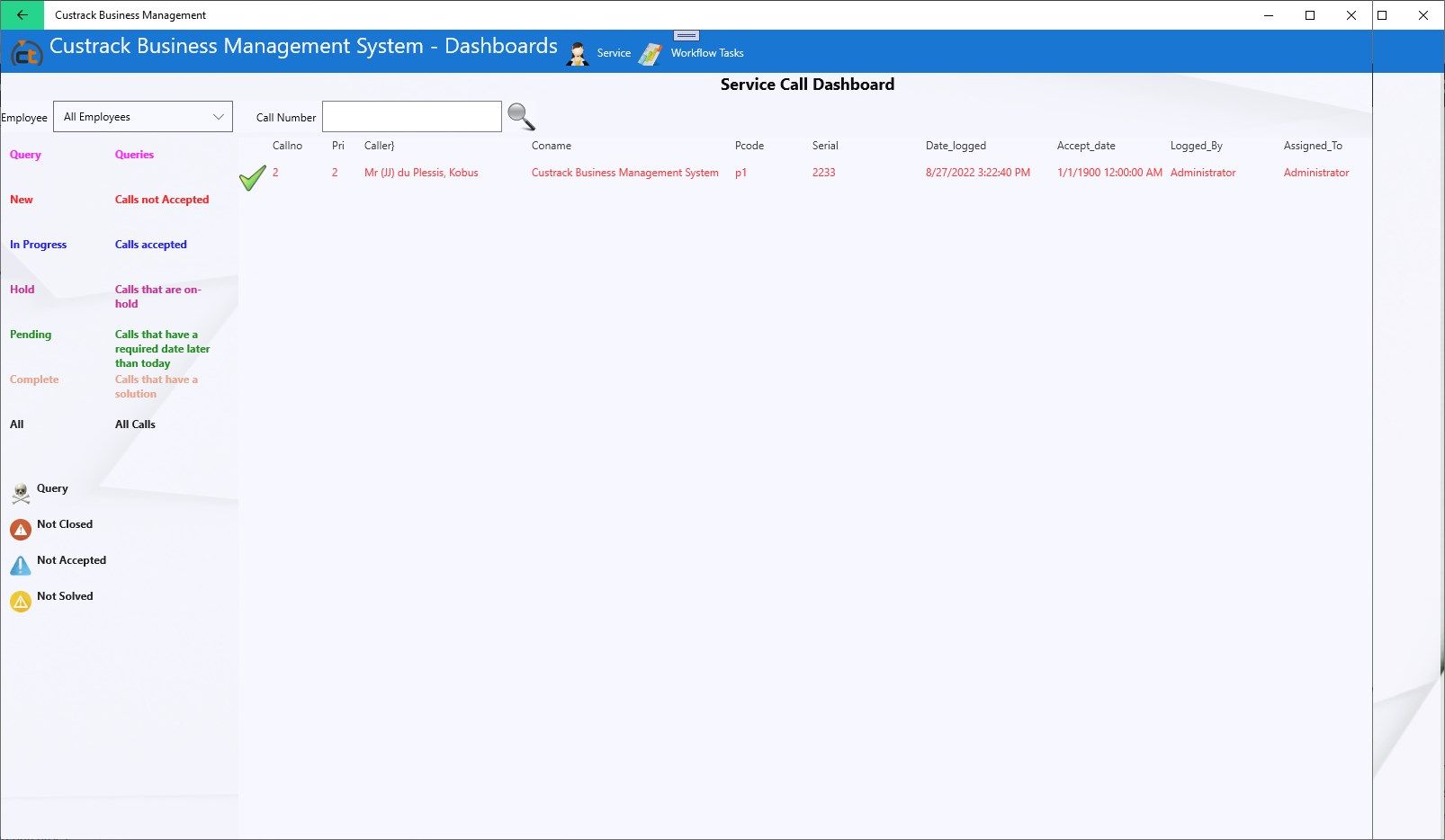
Task: Filter by In Progress calls
Action: point(38,245)
